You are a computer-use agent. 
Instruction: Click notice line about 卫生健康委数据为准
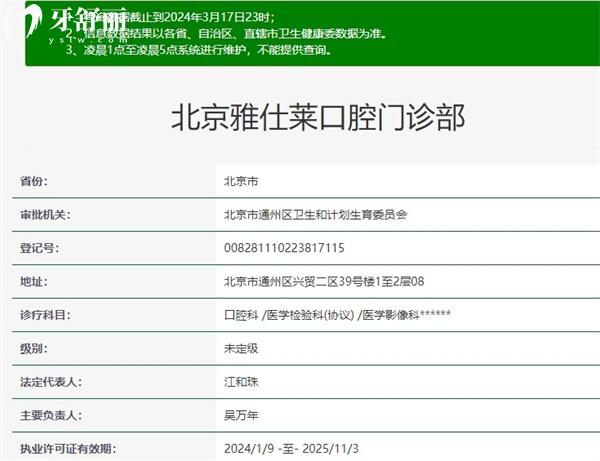click(227, 34)
